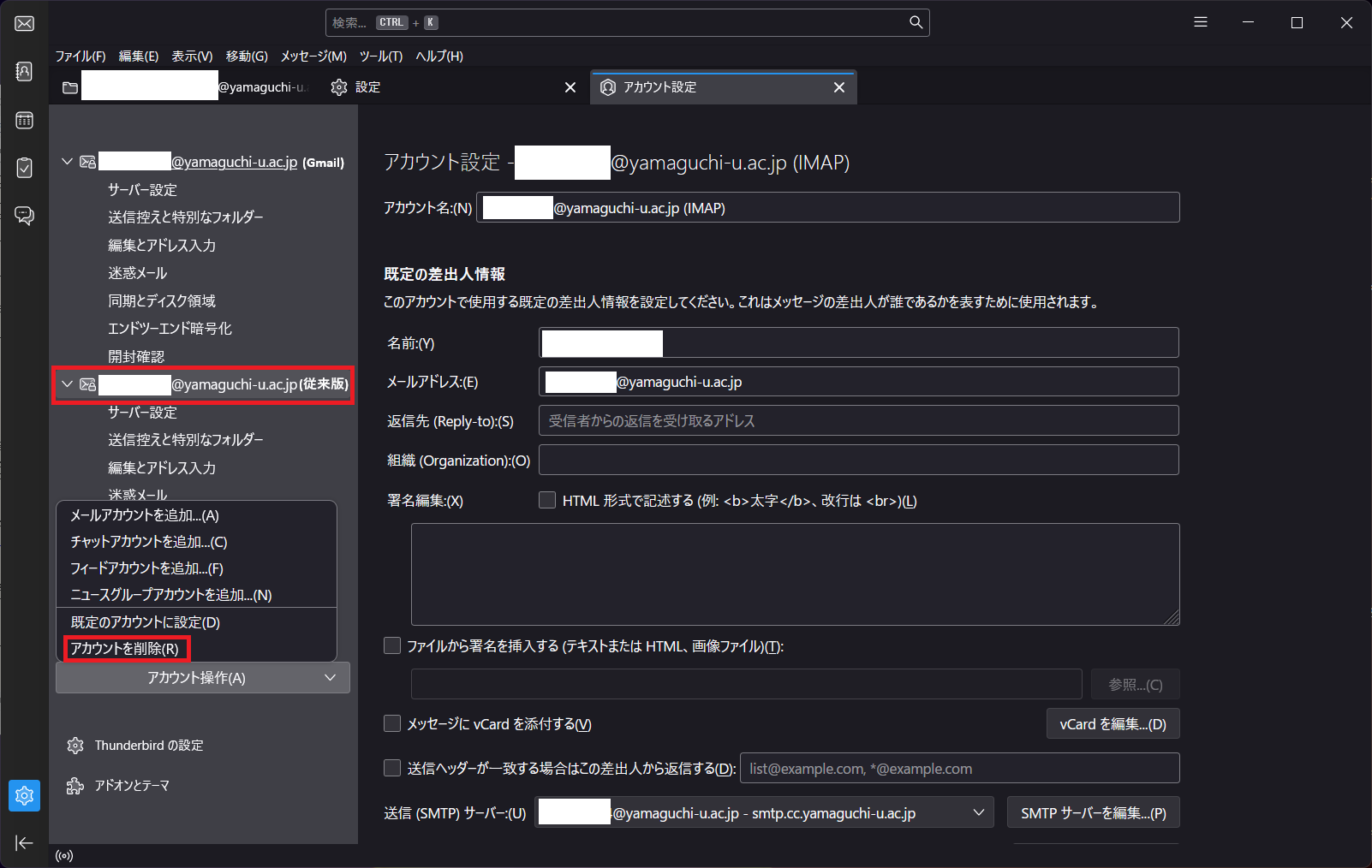Open the ヘルプ menu
Image resolution: width=1372 pixels, height=868 pixels.
pyautogui.click(x=439, y=56)
